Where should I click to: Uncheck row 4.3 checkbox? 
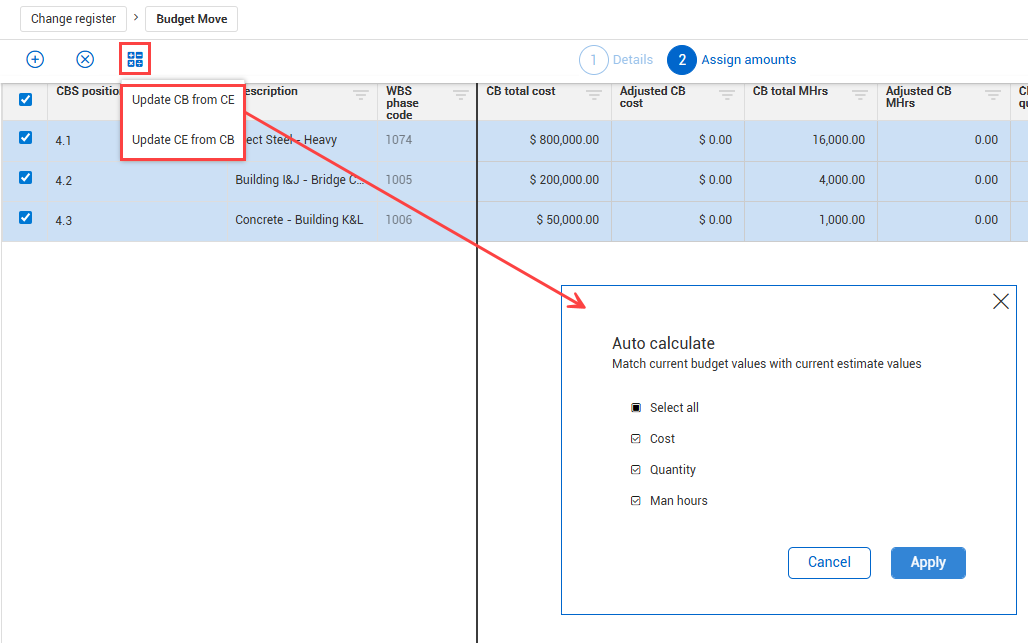click(x=26, y=217)
